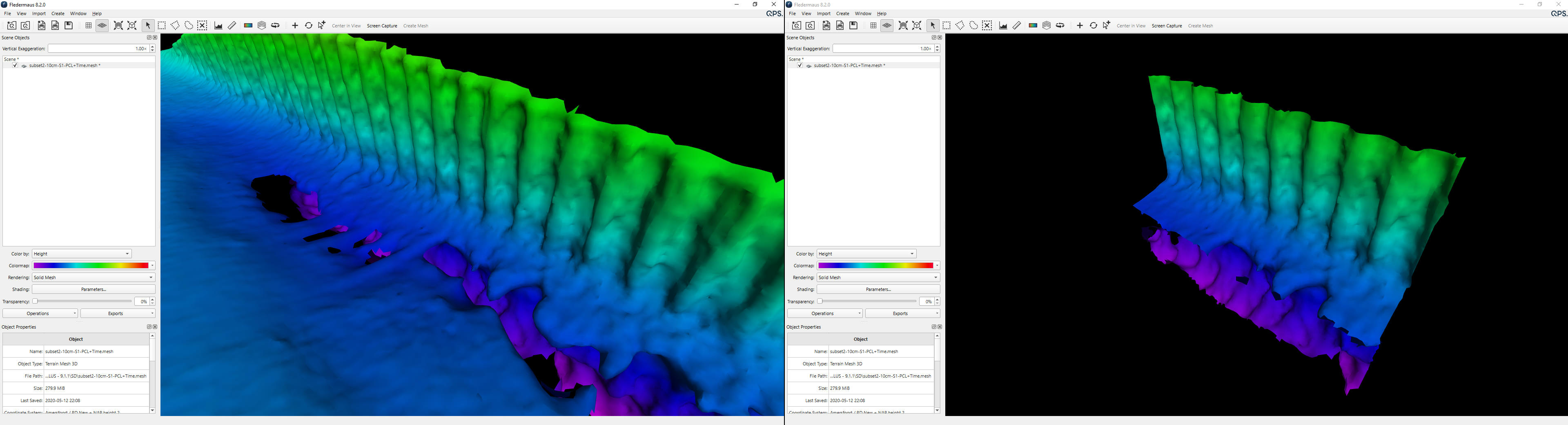Click the plus add icon in right toolbar
The image size is (1568, 425).
[1080, 26]
